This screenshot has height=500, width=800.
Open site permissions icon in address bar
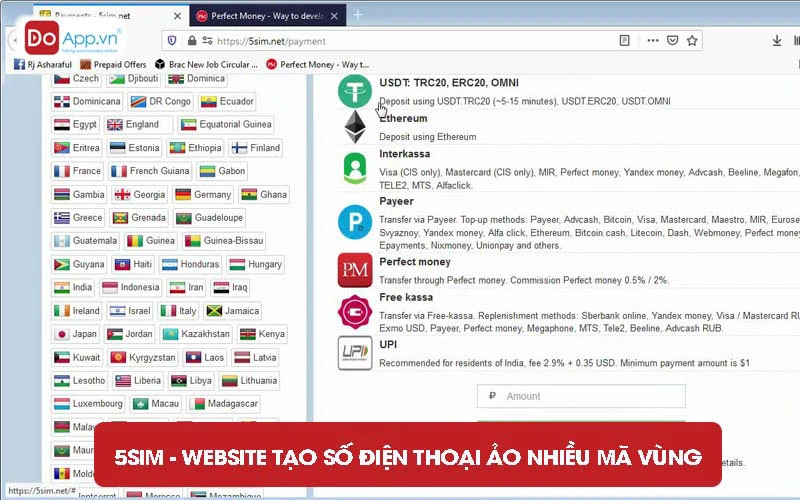[207, 41]
